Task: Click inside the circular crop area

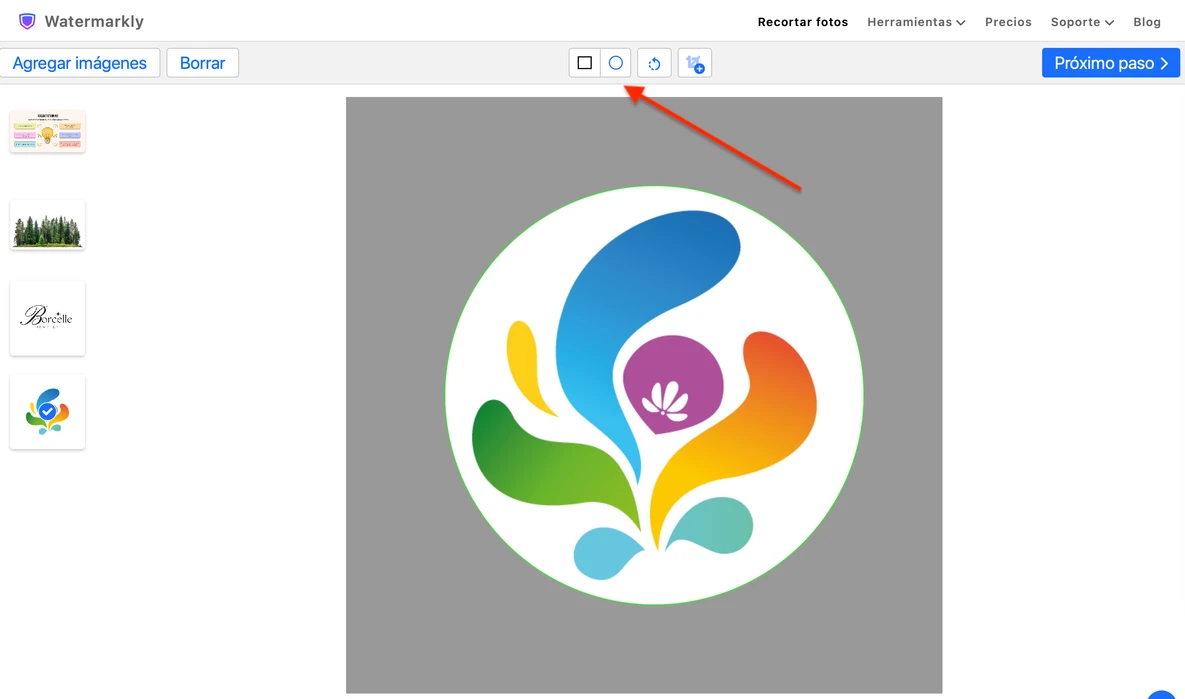Action: 654,395
